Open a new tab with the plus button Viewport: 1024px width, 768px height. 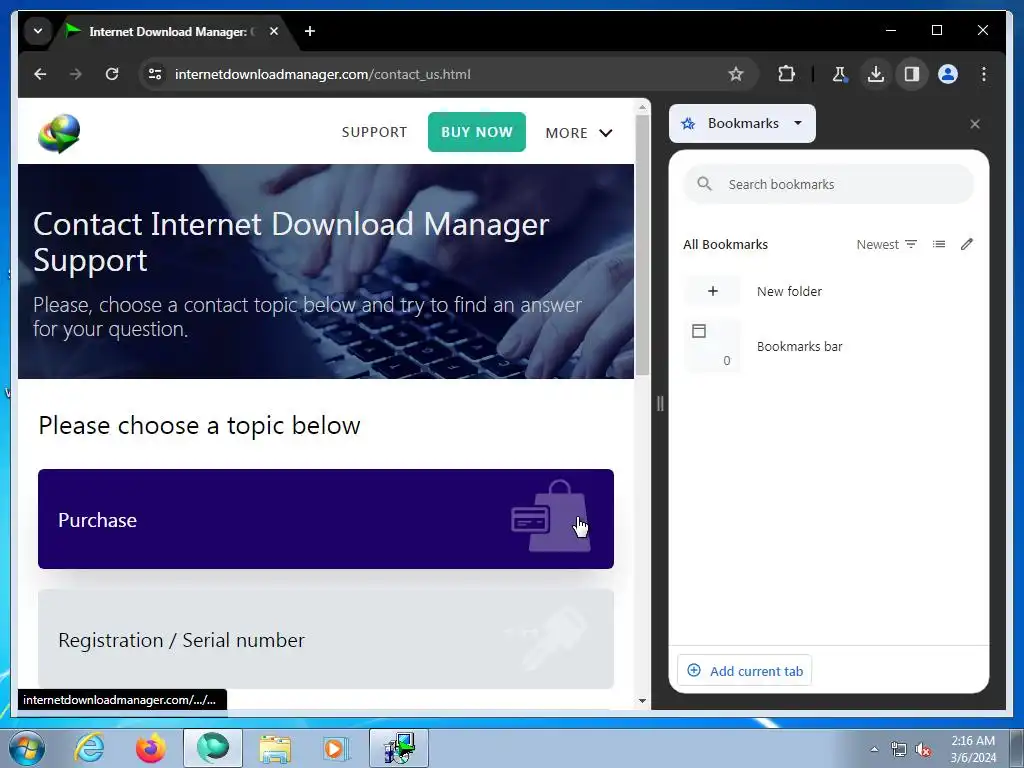(310, 31)
